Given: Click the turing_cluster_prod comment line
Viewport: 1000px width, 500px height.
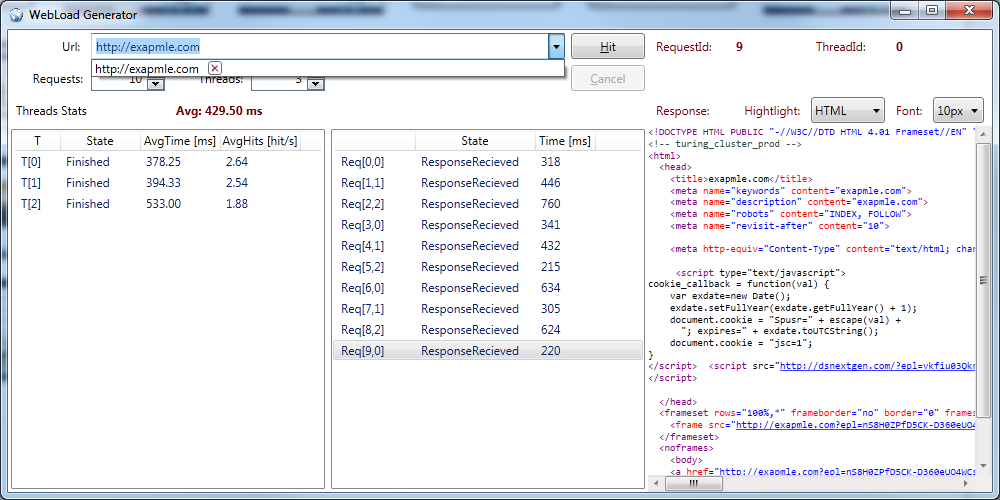Looking at the screenshot, I should click(723, 144).
